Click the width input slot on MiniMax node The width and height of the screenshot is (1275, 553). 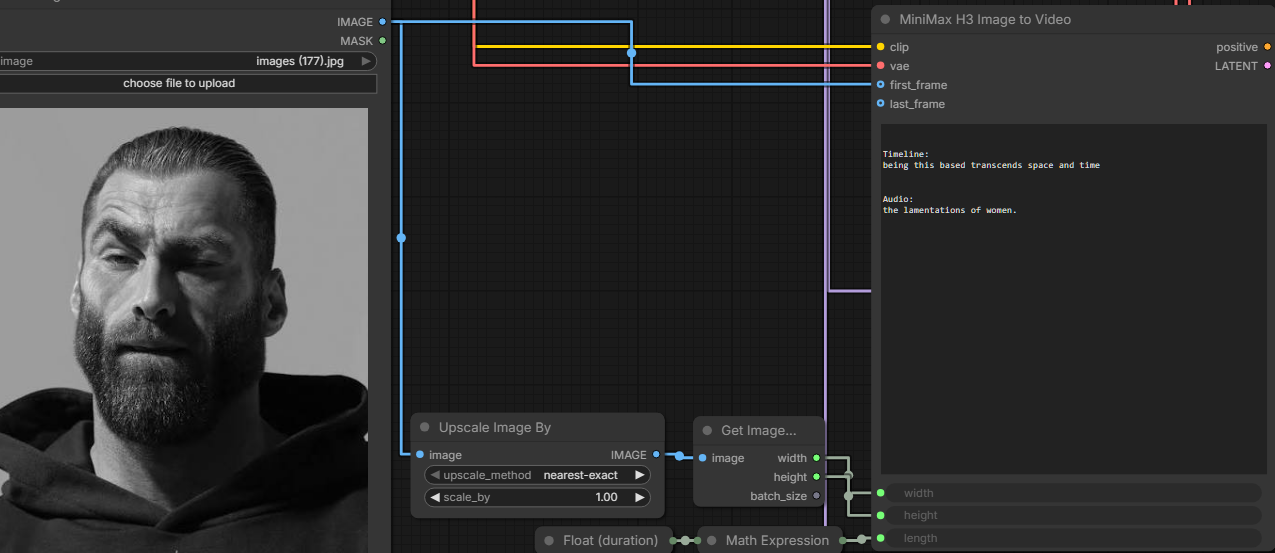point(880,493)
